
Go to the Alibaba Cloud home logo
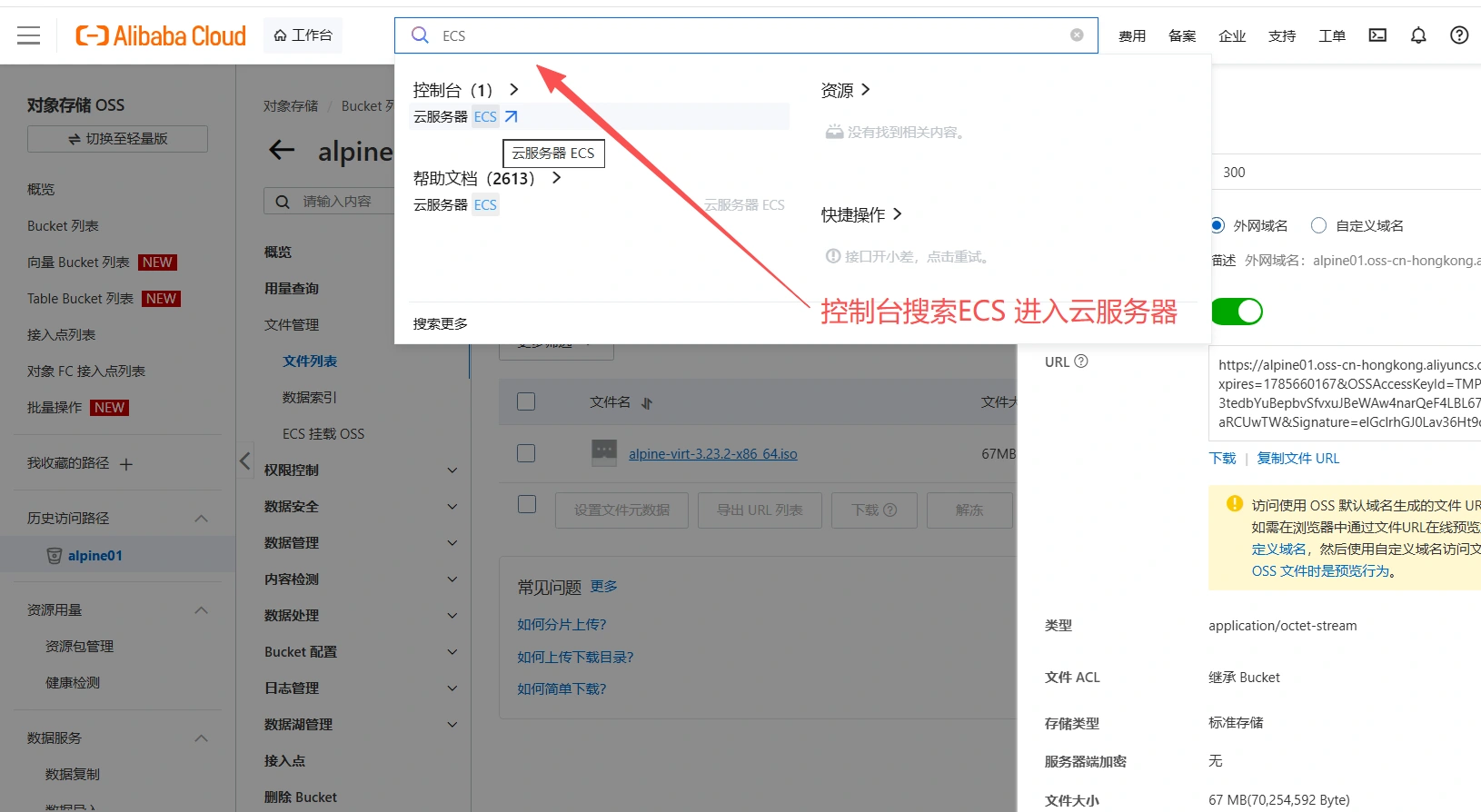point(161,35)
